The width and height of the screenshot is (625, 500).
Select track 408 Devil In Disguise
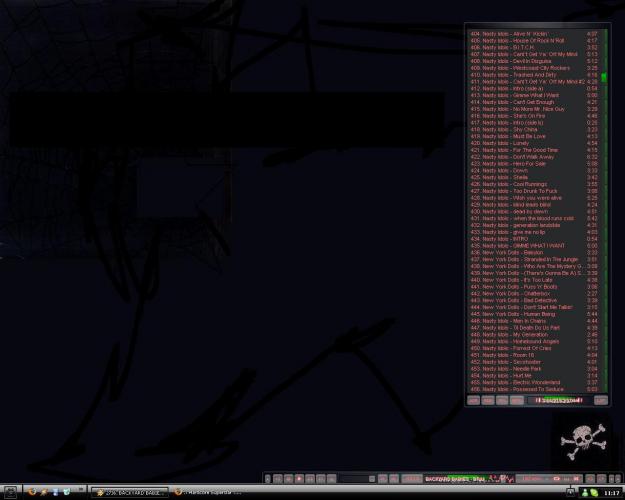[x=533, y=61]
